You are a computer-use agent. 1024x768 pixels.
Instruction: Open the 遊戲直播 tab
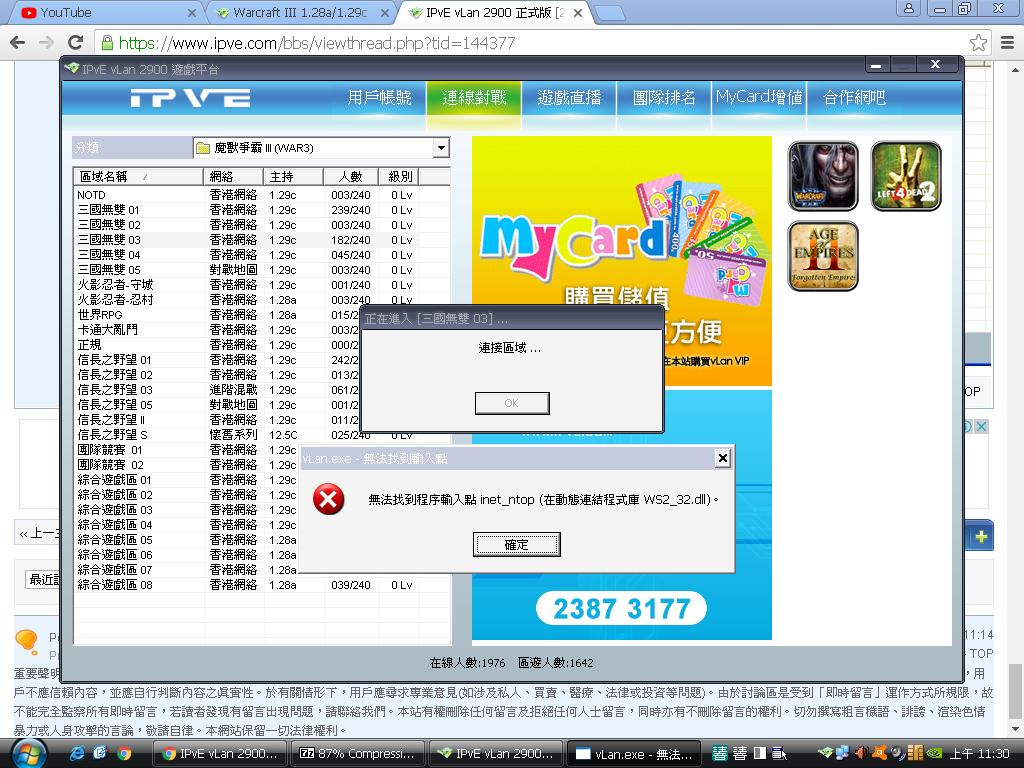pos(569,98)
